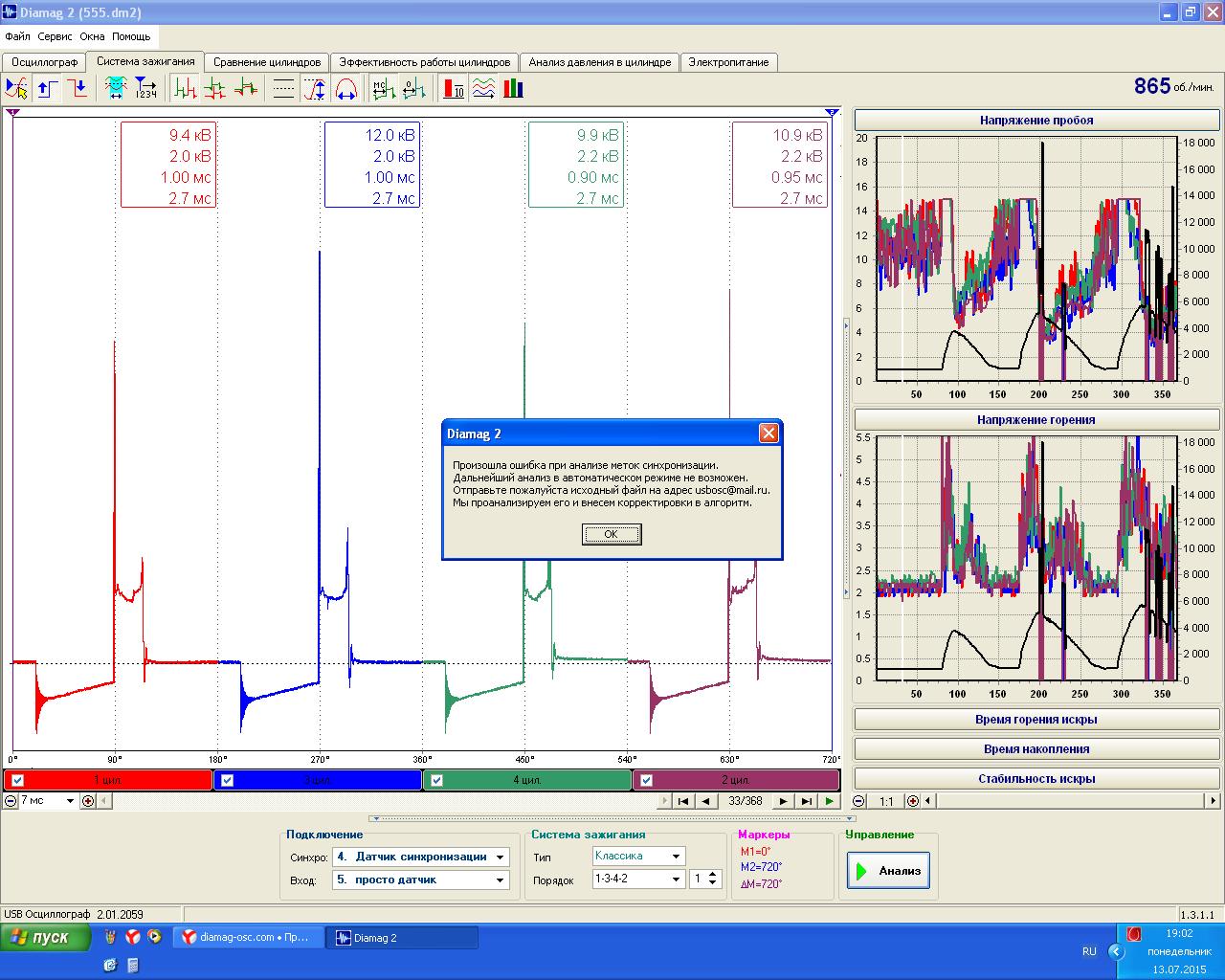This screenshot has height=980, width=1225.
Task: Start green frame playback button
Action: pos(829,801)
